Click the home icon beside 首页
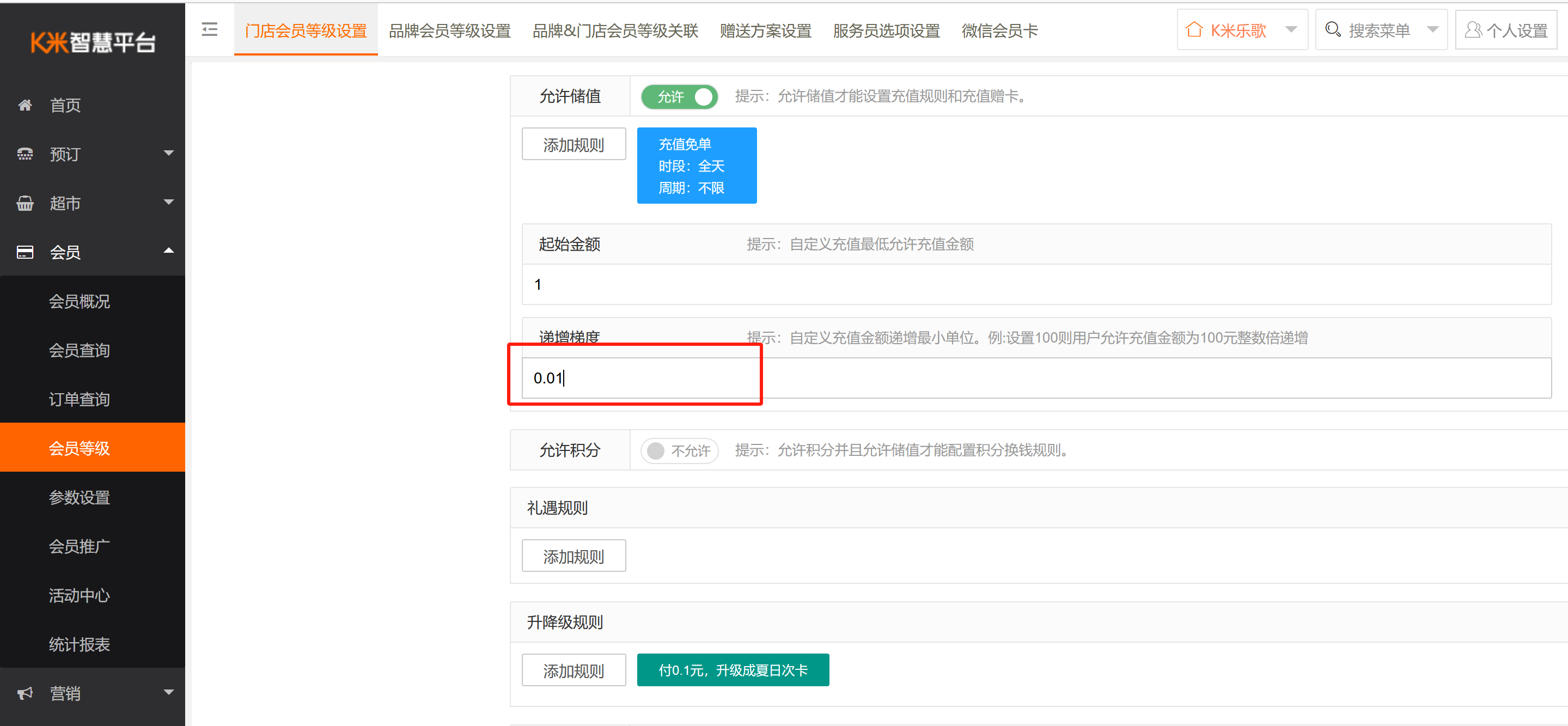The width and height of the screenshot is (1568, 726). [x=25, y=105]
